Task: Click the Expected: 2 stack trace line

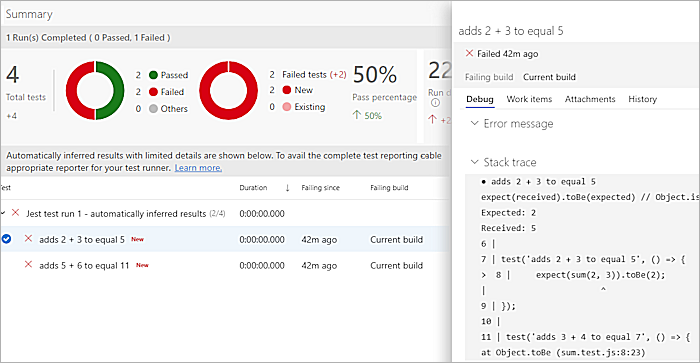Action: 508,213
